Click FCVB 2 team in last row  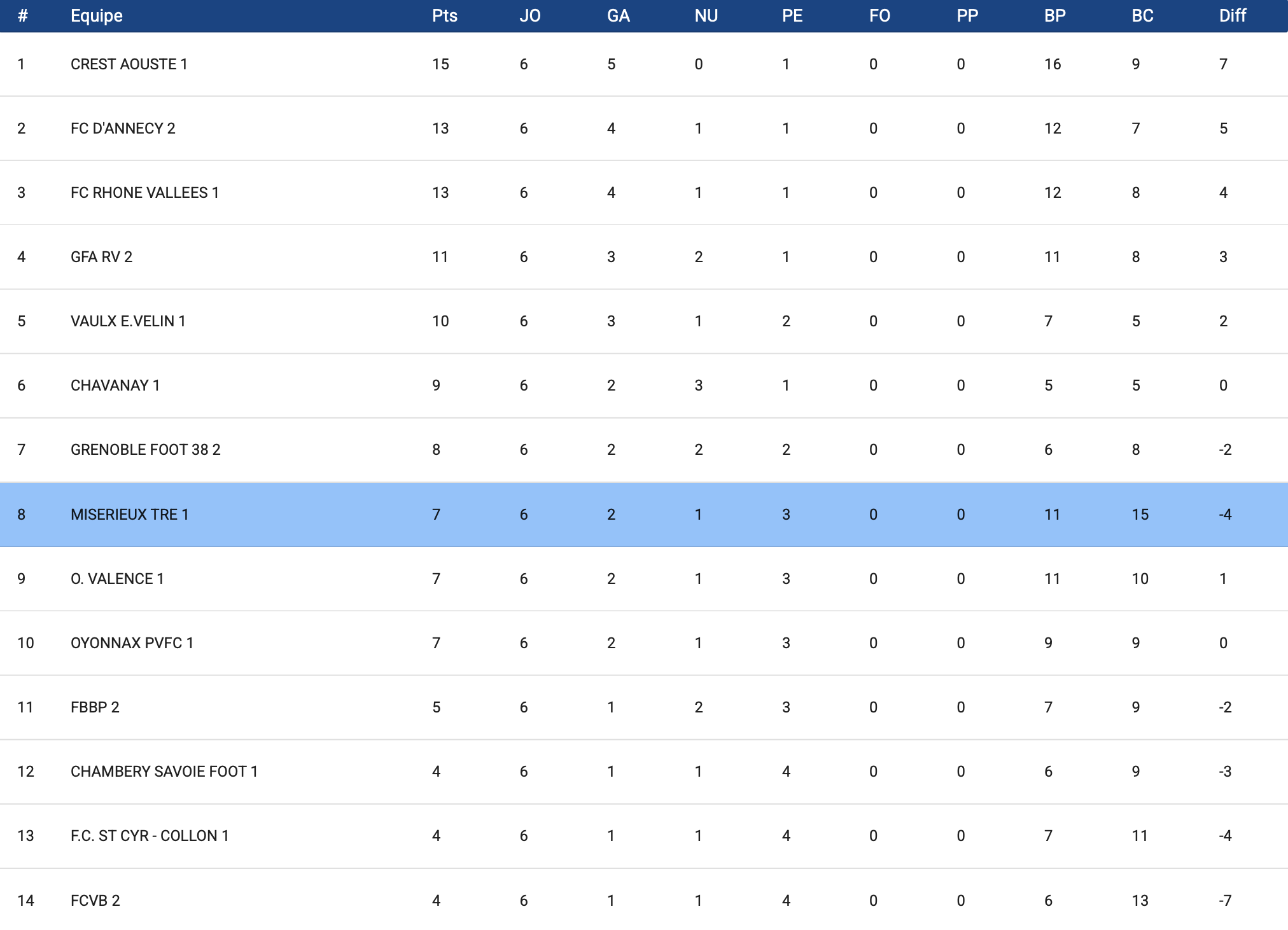coord(95,901)
